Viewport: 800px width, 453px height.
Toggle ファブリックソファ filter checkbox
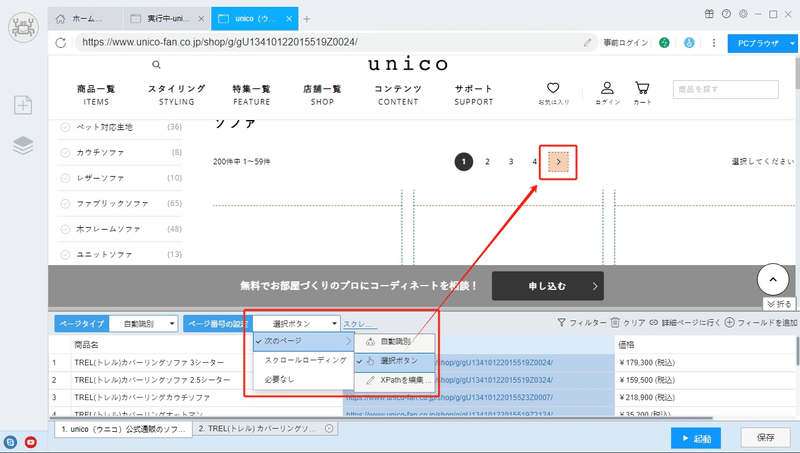point(65,204)
